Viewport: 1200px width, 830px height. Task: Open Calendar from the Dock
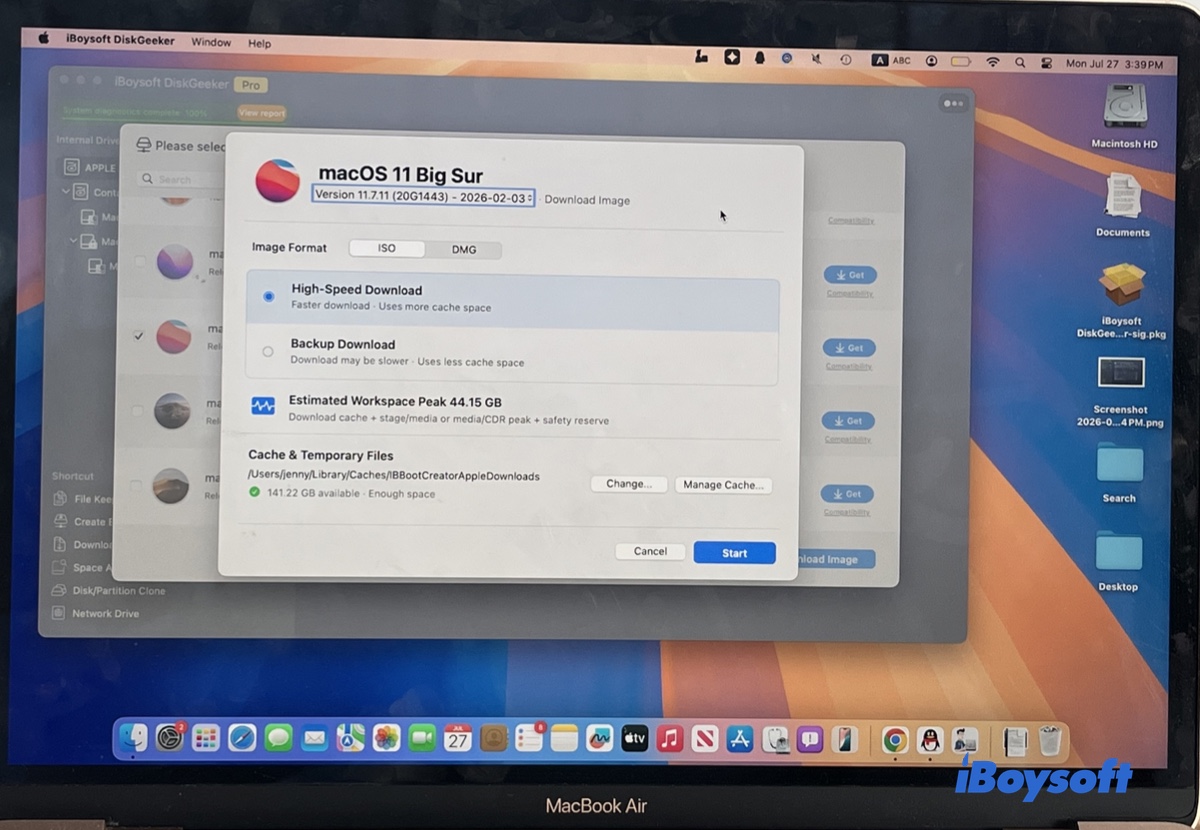pyautogui.click(x=458, y=739)
